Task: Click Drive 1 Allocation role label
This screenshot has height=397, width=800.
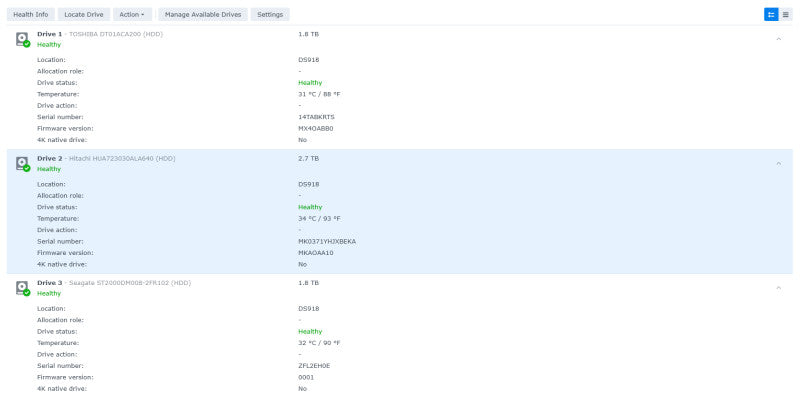Action: (60, 71)
